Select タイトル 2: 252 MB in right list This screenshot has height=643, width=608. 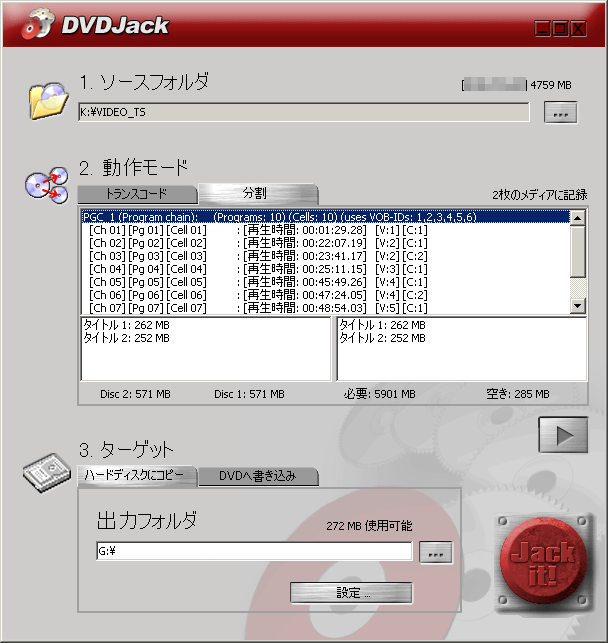383,338
